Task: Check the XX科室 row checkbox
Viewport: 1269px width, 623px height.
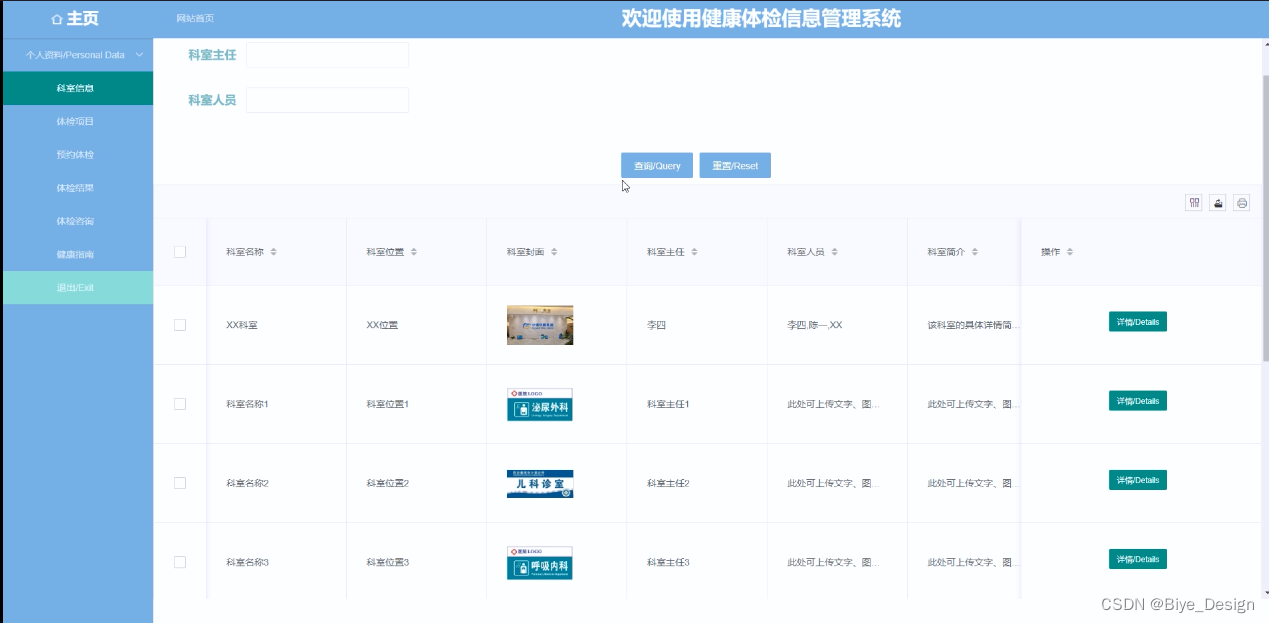Action: pyautogui.click(x=180, y=325)
